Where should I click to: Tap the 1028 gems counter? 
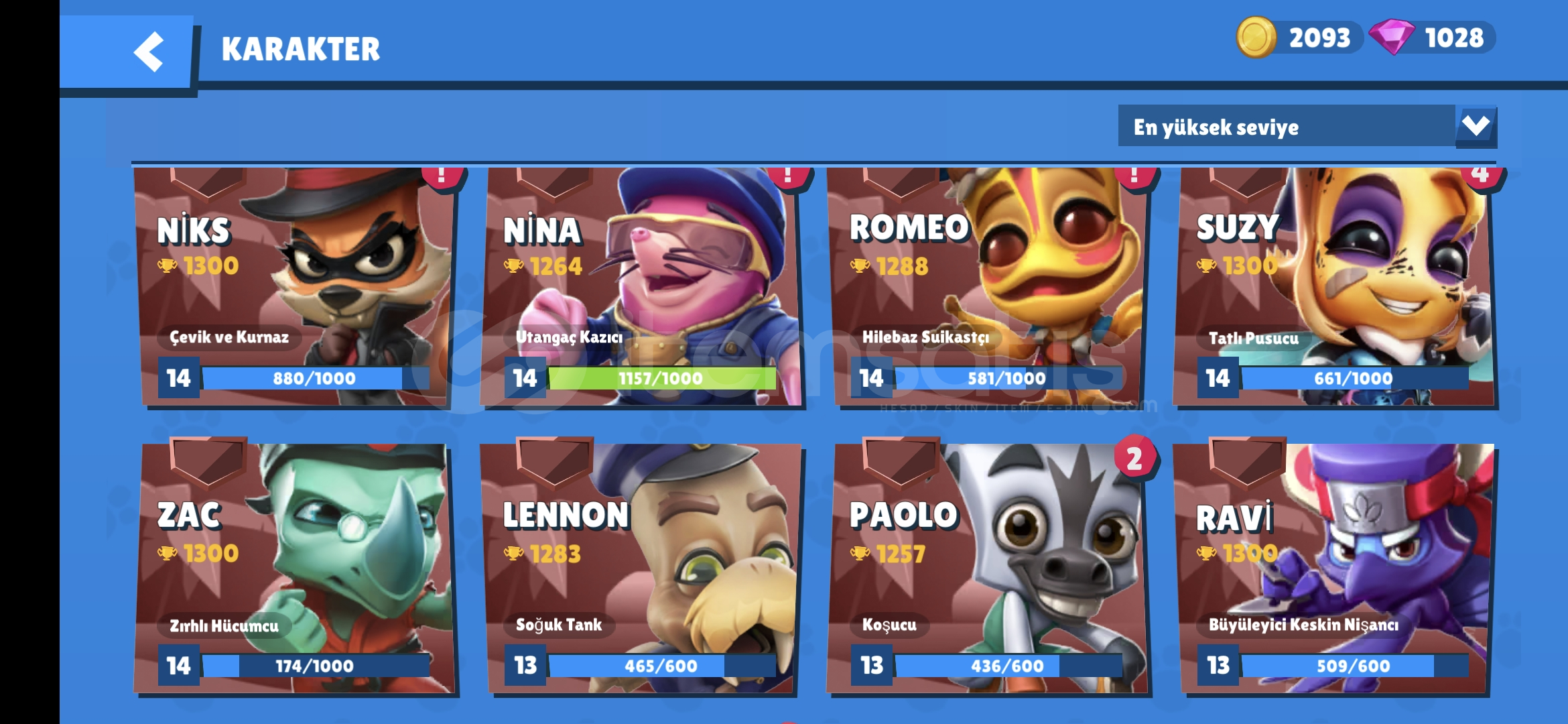point(1453,38)
